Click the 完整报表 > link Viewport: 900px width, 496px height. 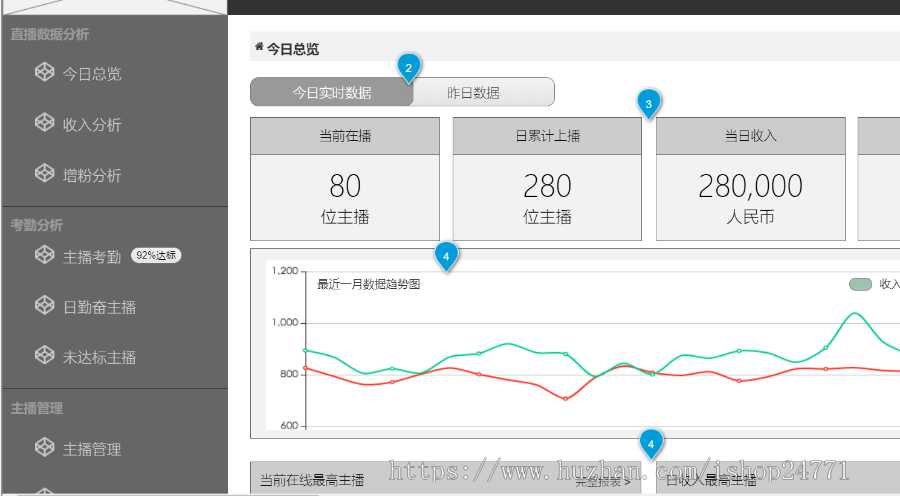coord(603,482)
